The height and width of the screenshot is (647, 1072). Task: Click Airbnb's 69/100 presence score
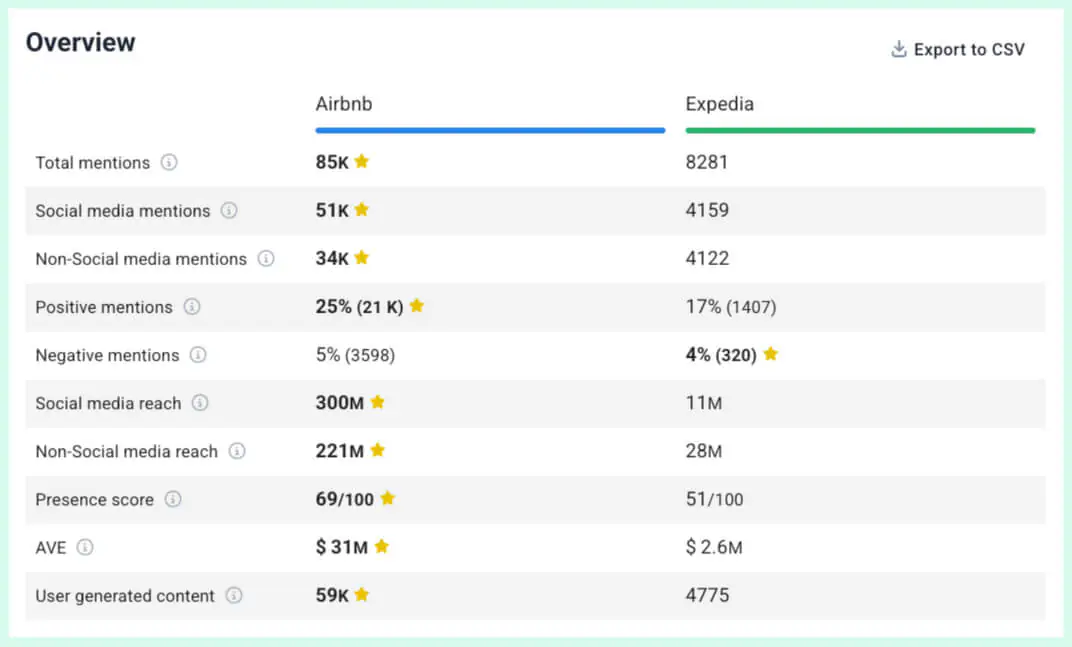point(345,499)
